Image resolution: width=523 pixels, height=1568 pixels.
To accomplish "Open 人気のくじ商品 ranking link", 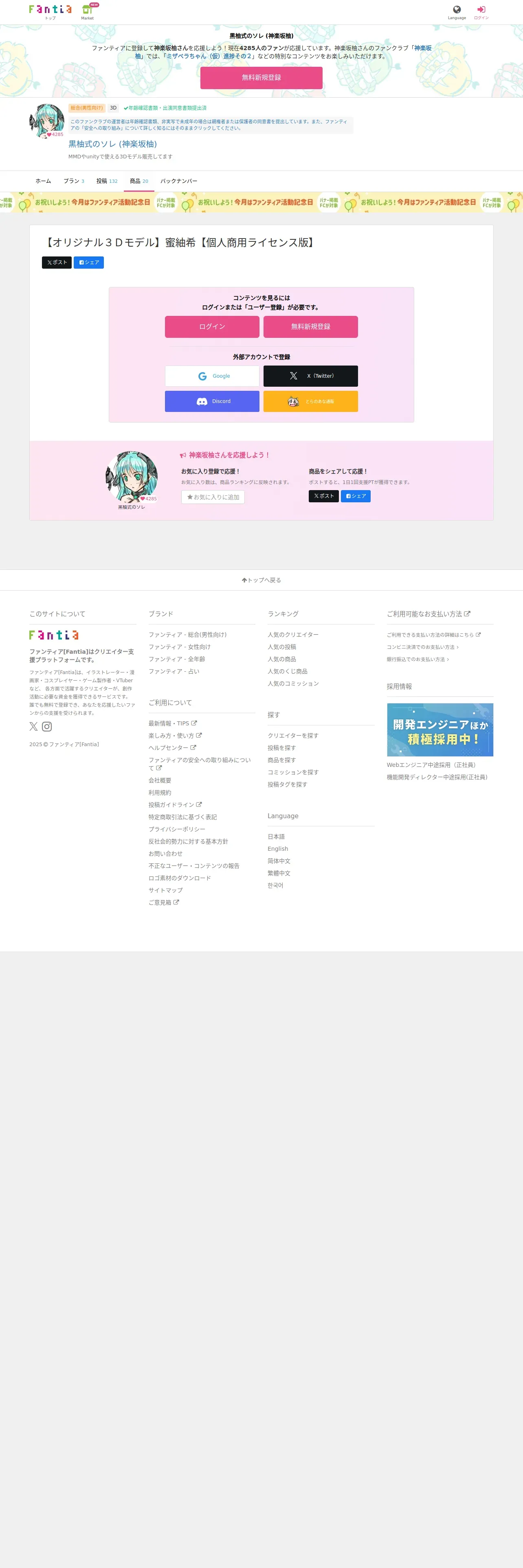I will pyautogui.click(x=288, y=671).
